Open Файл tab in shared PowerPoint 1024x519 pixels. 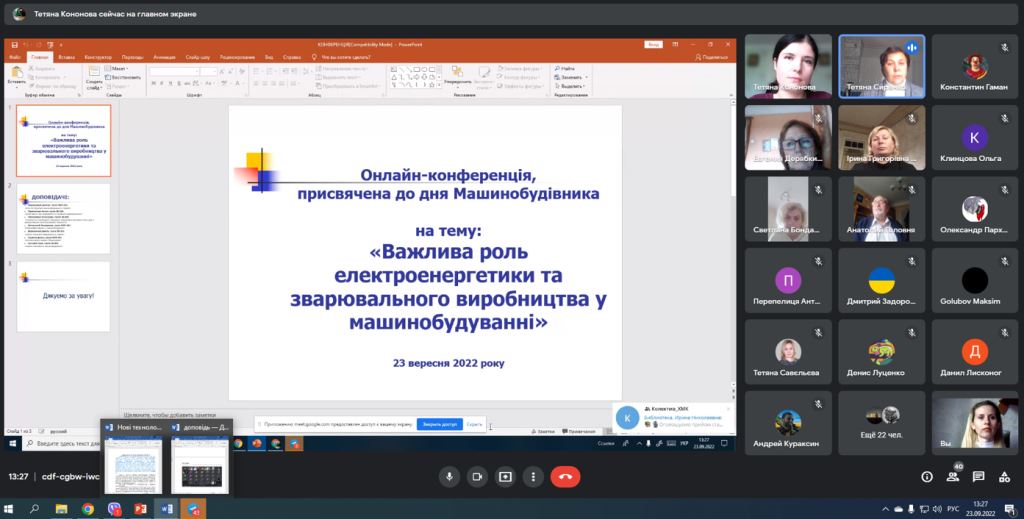[x=14, y=57]
